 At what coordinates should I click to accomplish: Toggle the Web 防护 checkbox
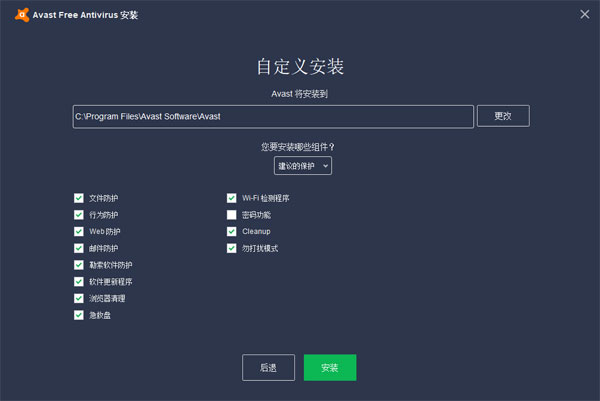click(79, 231)
